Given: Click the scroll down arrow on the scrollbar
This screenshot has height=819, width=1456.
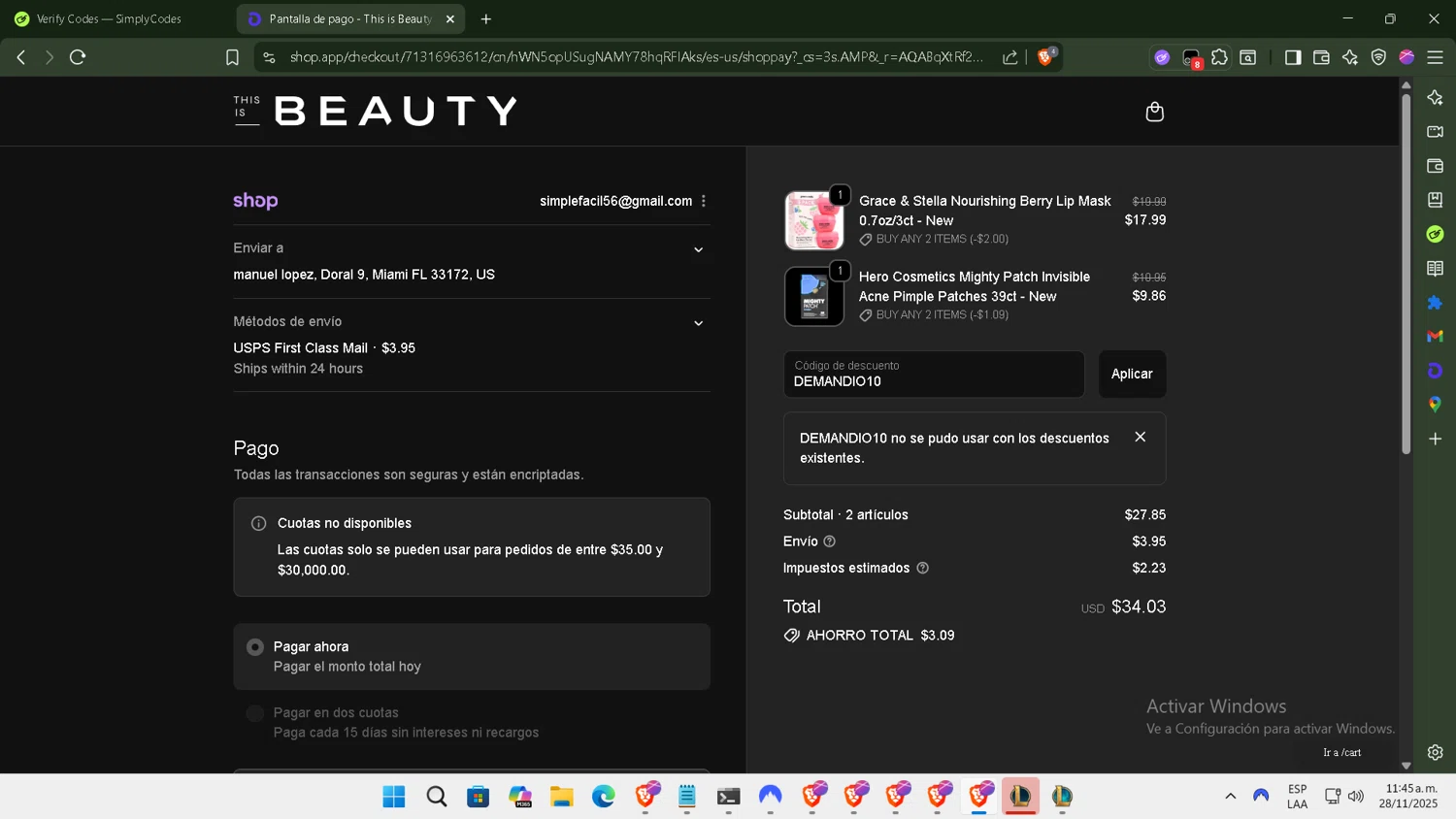Looking at the screenshot, I should pos(1406,766).
